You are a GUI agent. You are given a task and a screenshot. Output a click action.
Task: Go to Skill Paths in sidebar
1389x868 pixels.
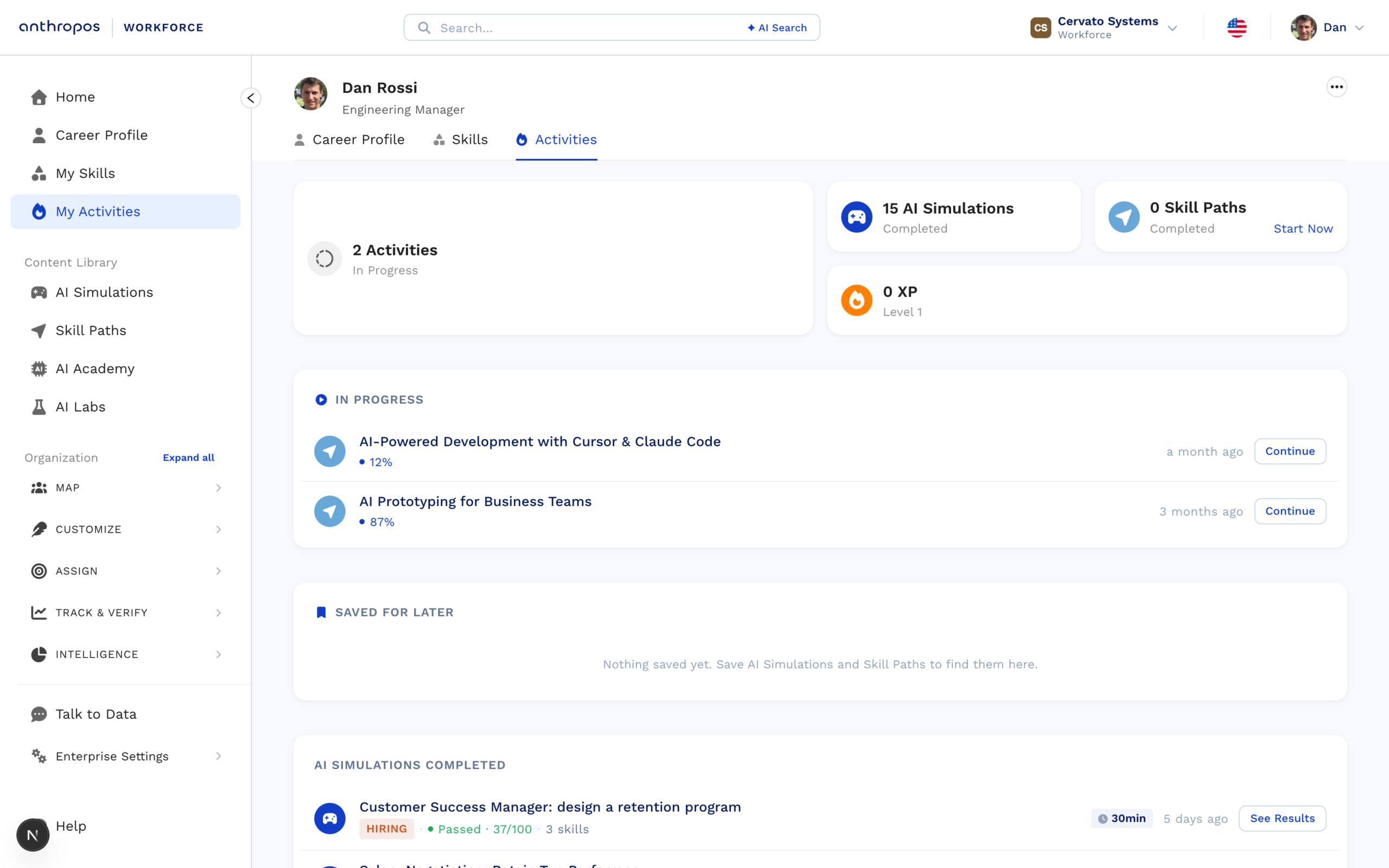(125, 331)
